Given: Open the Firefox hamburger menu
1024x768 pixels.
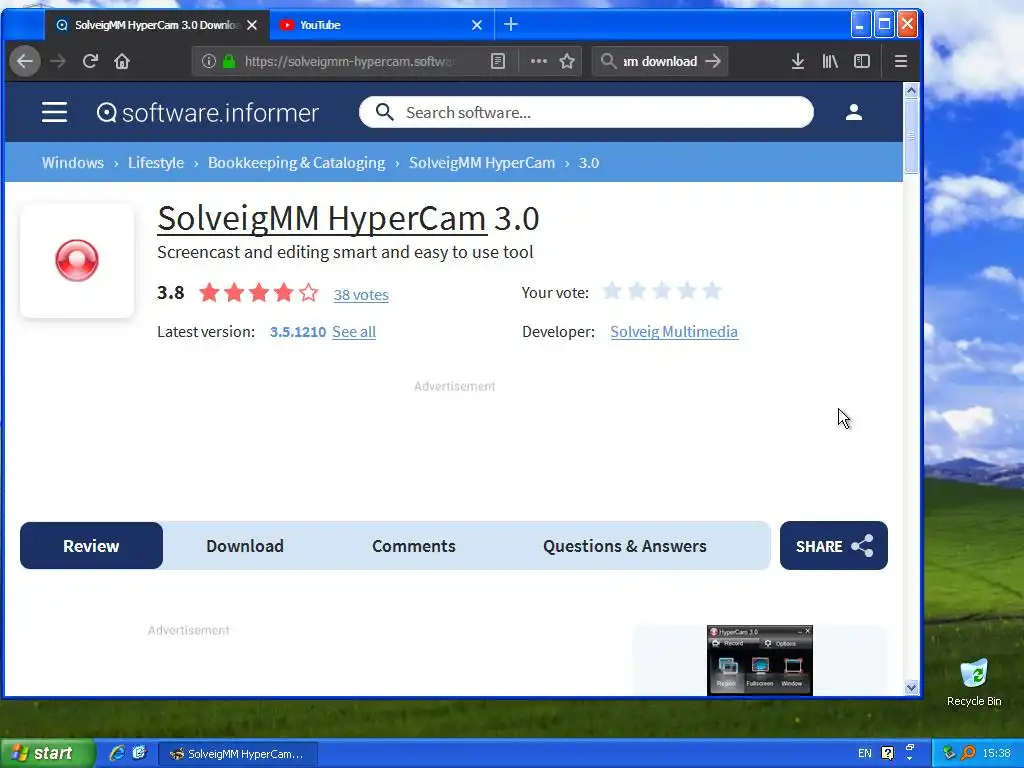Looking at the screenshot, I should point(901,61).
